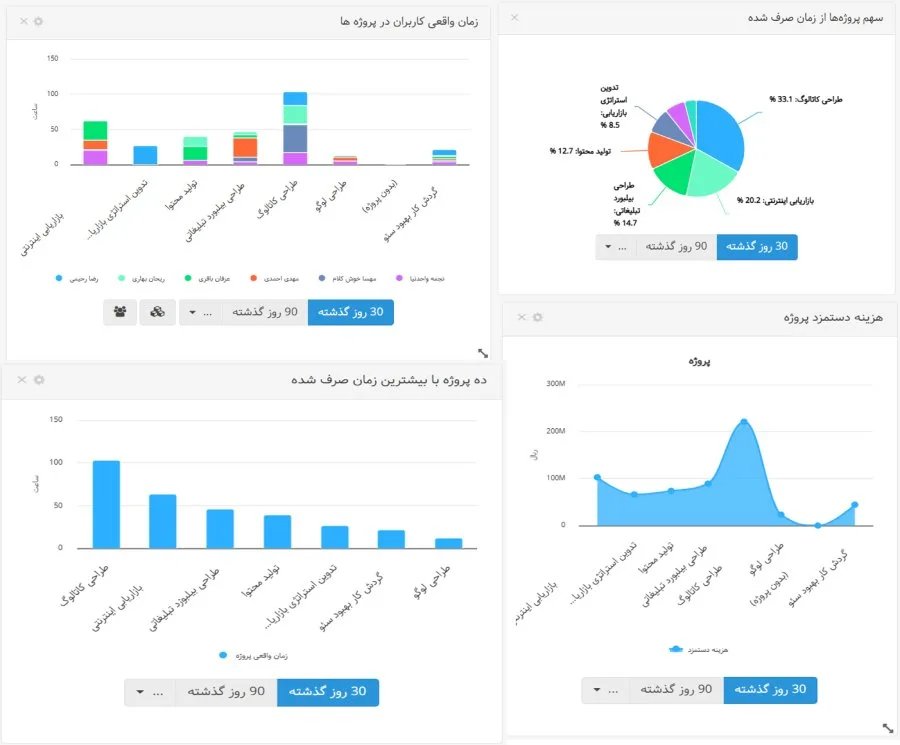Image resolution: width=900 pixels, height=745 pixels.
Task: Expand date range dropdown in wage cost widget
Action: click(597, 690)
